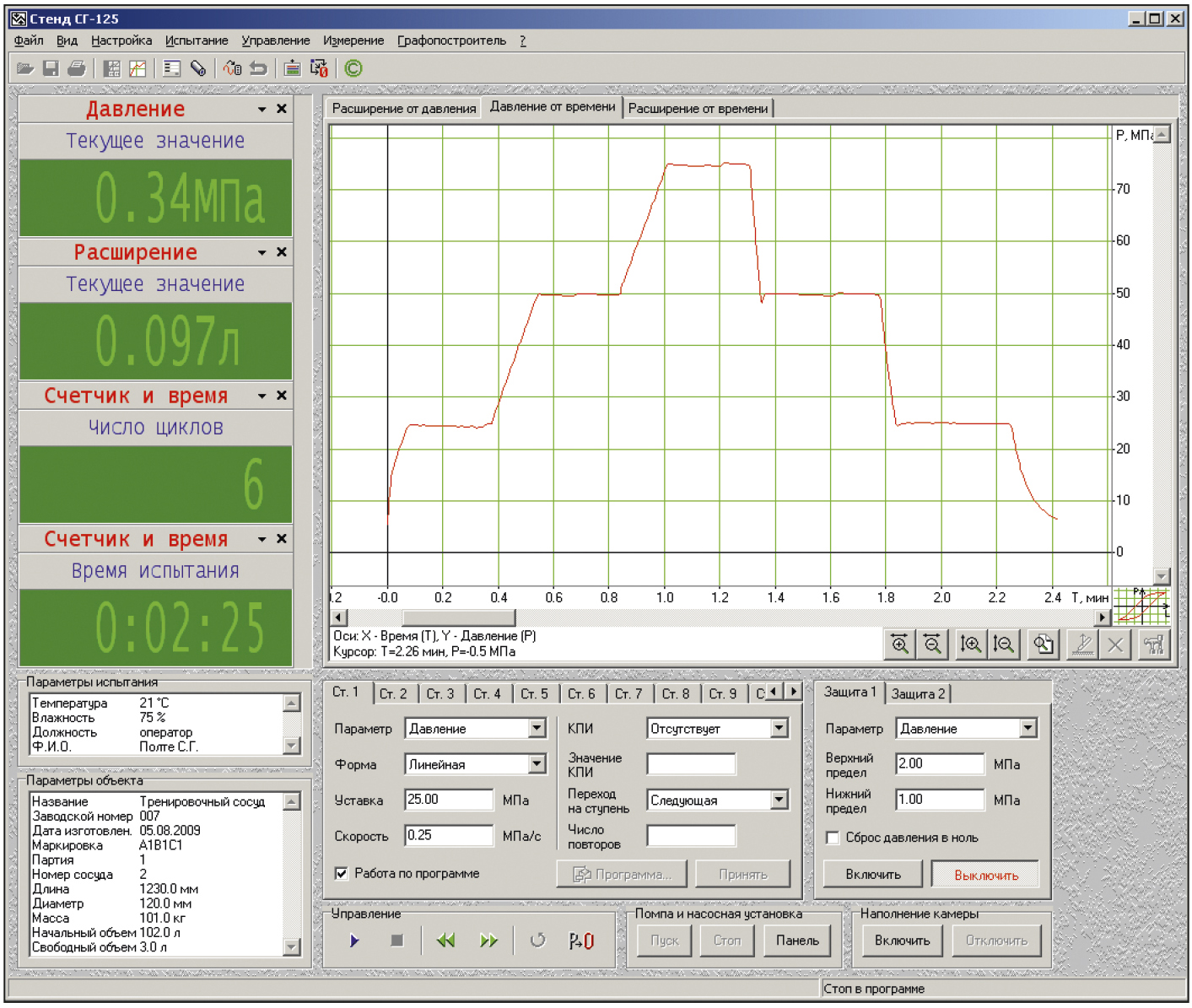Expand the Расширение panel header arrow
The image size is (1192, 1008).
[262, 253]
